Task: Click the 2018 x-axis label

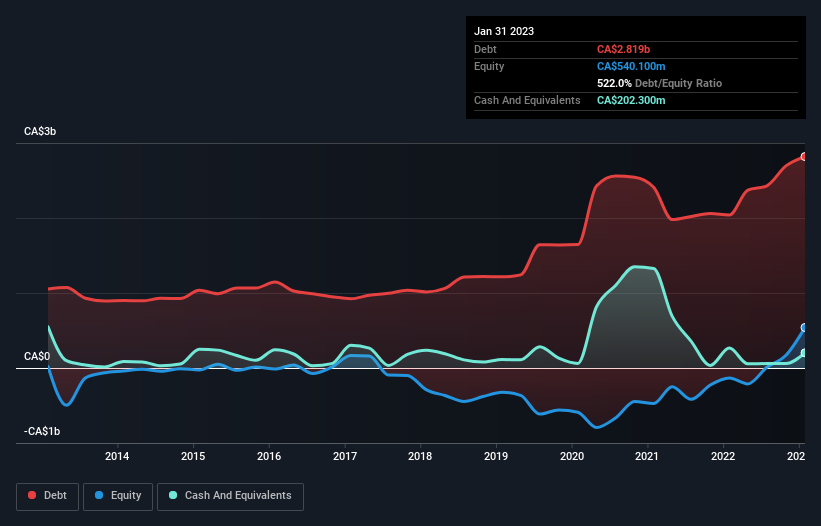Action: click(x=420, y=456)
